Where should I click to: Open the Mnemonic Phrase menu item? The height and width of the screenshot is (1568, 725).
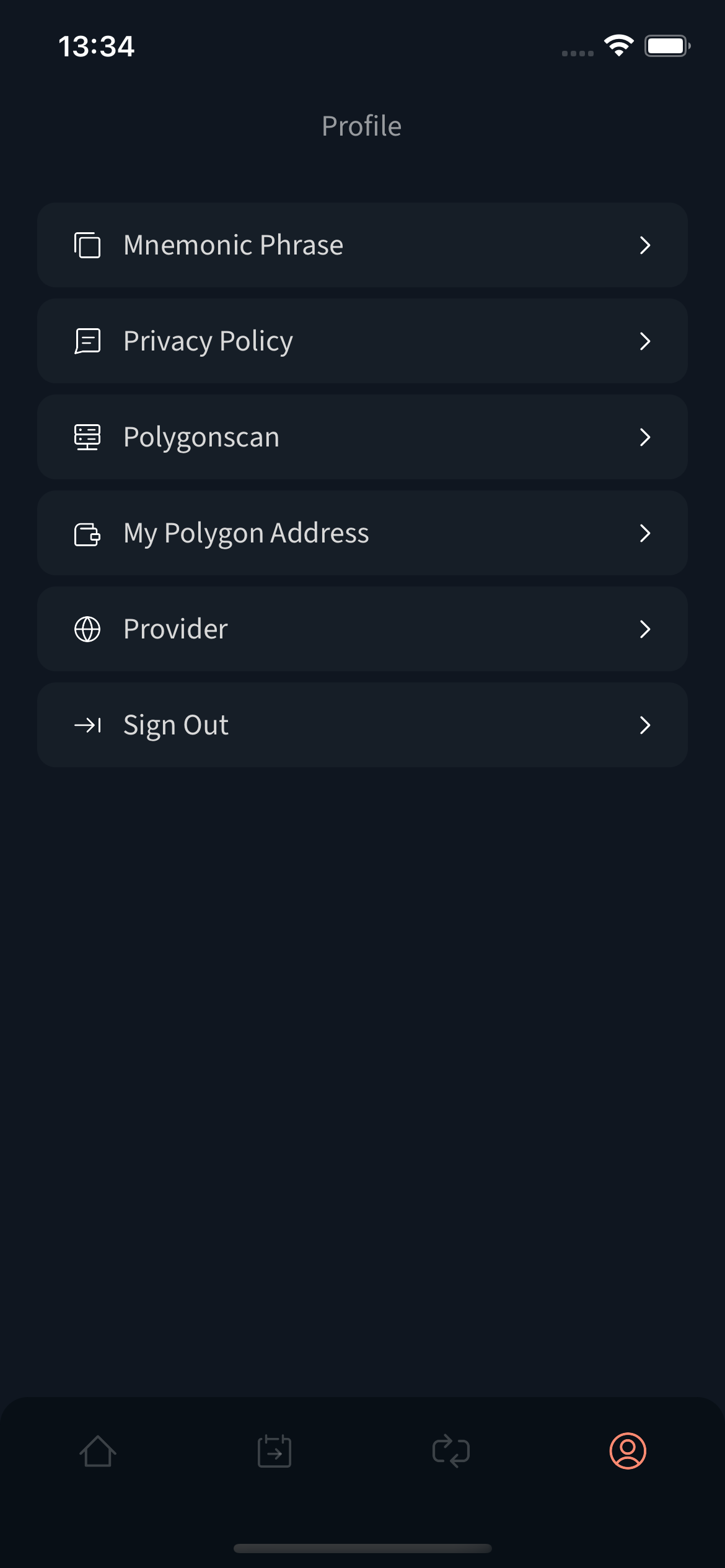point(233,245)
